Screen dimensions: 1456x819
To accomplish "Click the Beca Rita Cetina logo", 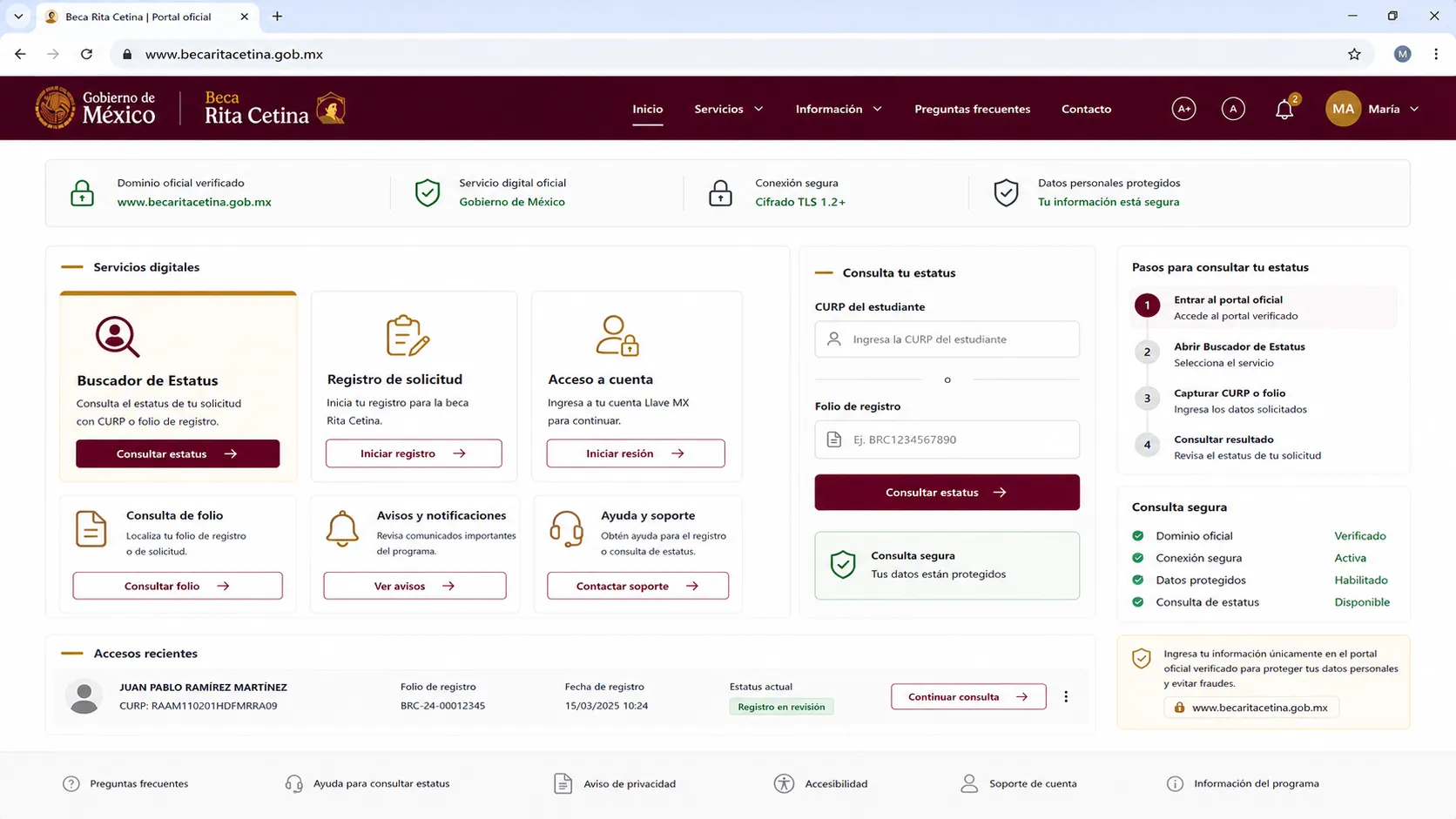I will tap(275, 108).
